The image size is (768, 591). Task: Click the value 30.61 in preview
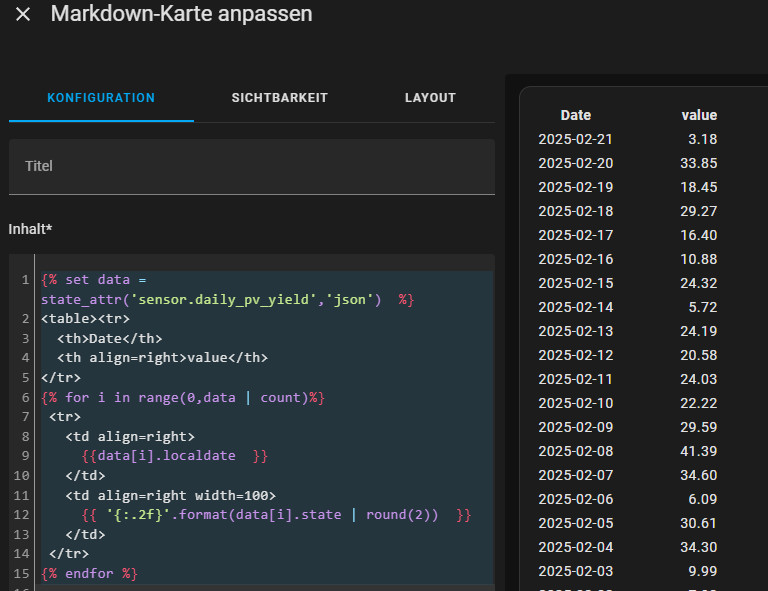699,523
